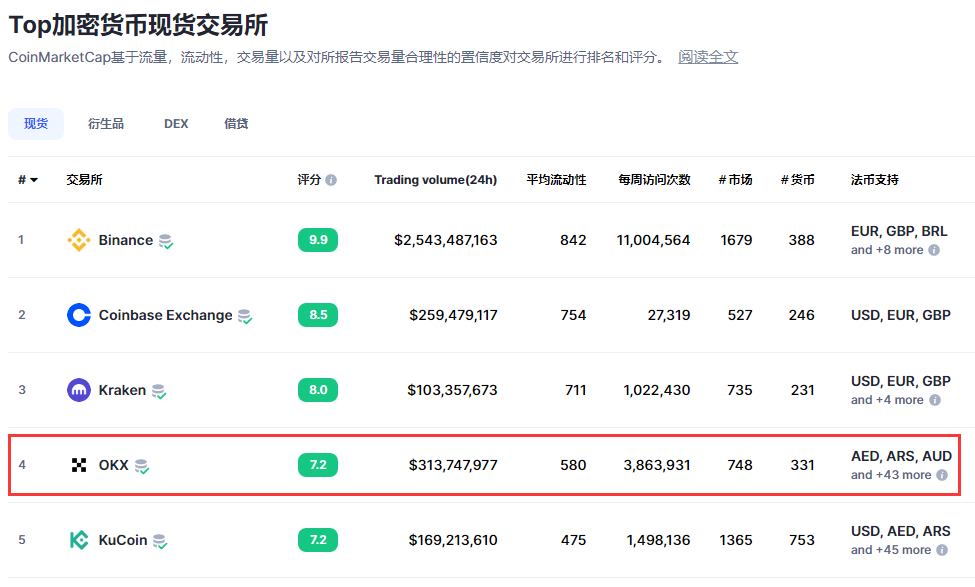Click weekly visits value 1,022,430
Image resolution: width=975 pixels, height=587 pixels.
tap(657, 390)
